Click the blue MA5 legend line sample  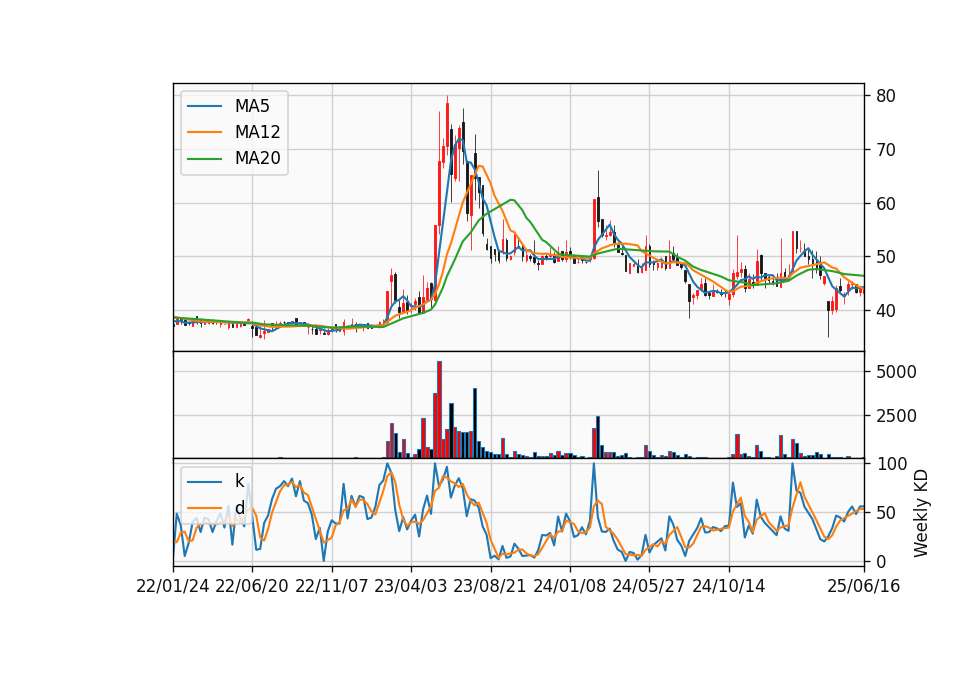tap(204, 107)
